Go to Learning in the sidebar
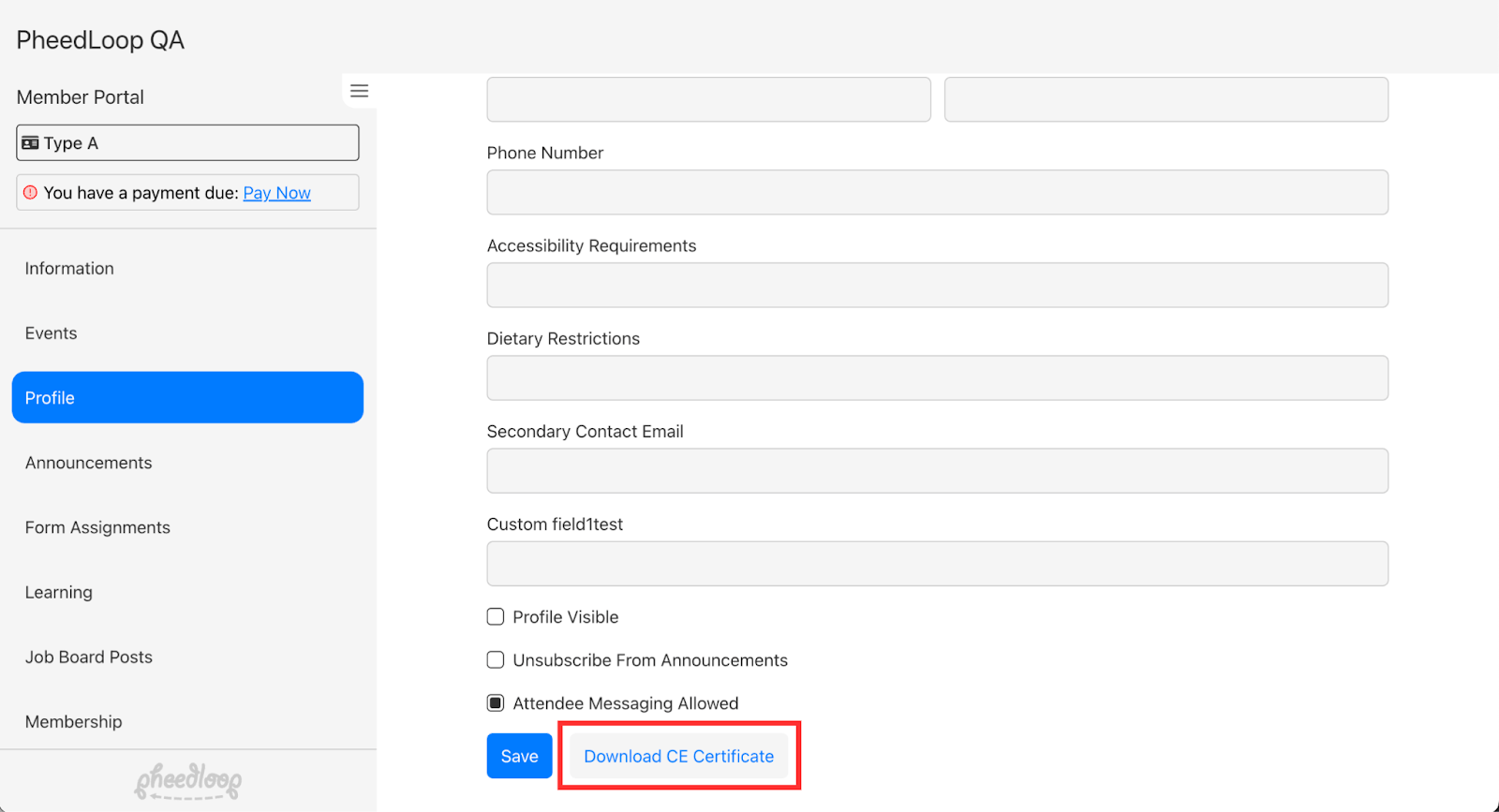 [187, 592]
